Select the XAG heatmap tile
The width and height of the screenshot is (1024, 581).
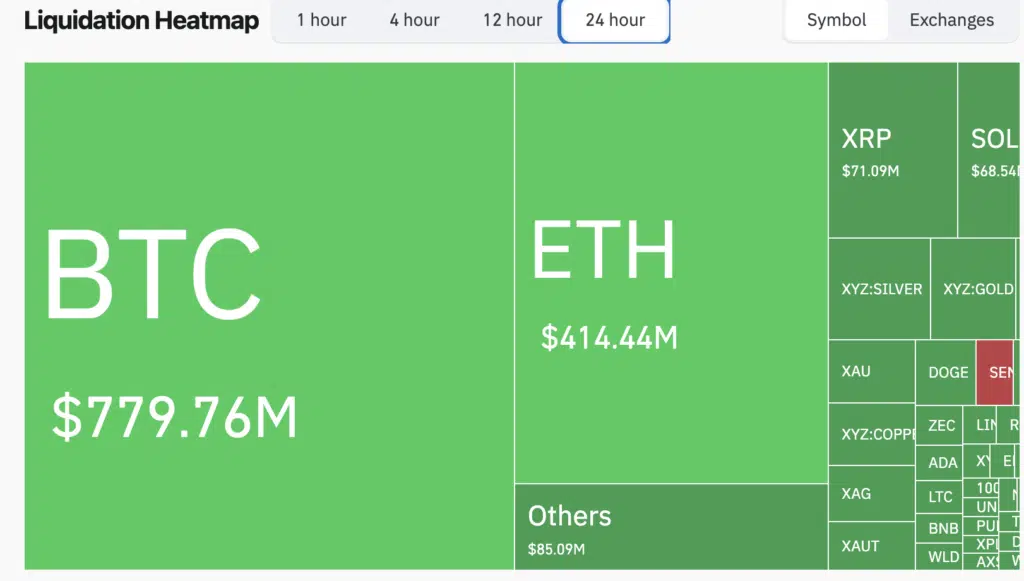(x=871, y=494)
